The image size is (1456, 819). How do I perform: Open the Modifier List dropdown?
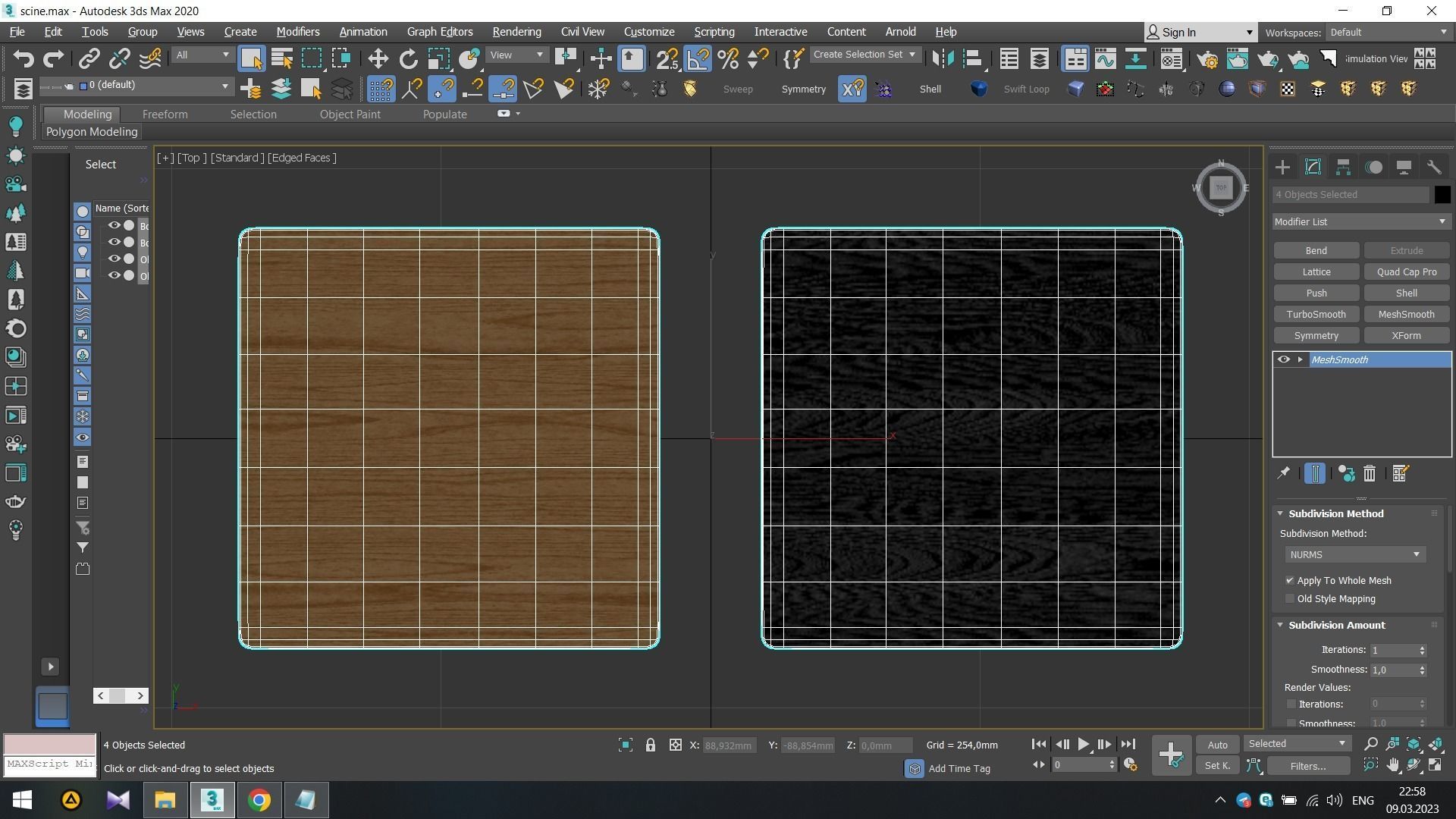(x=1360, y=222)
